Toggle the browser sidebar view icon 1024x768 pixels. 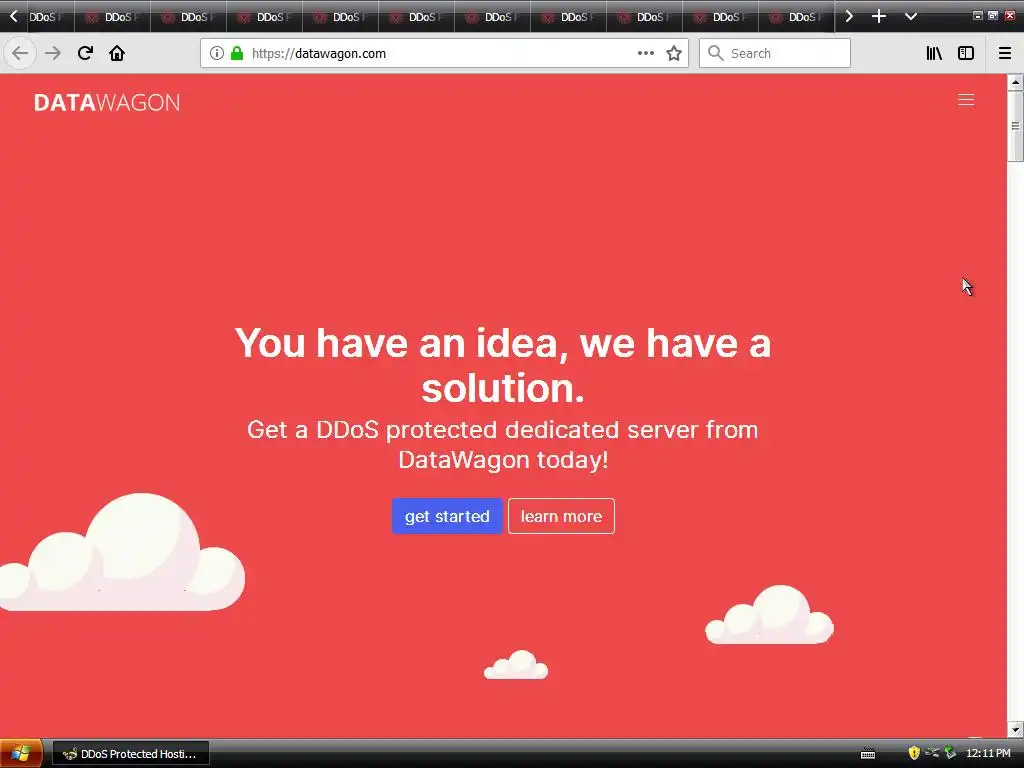pyautogui.click(x=966, y=54)
